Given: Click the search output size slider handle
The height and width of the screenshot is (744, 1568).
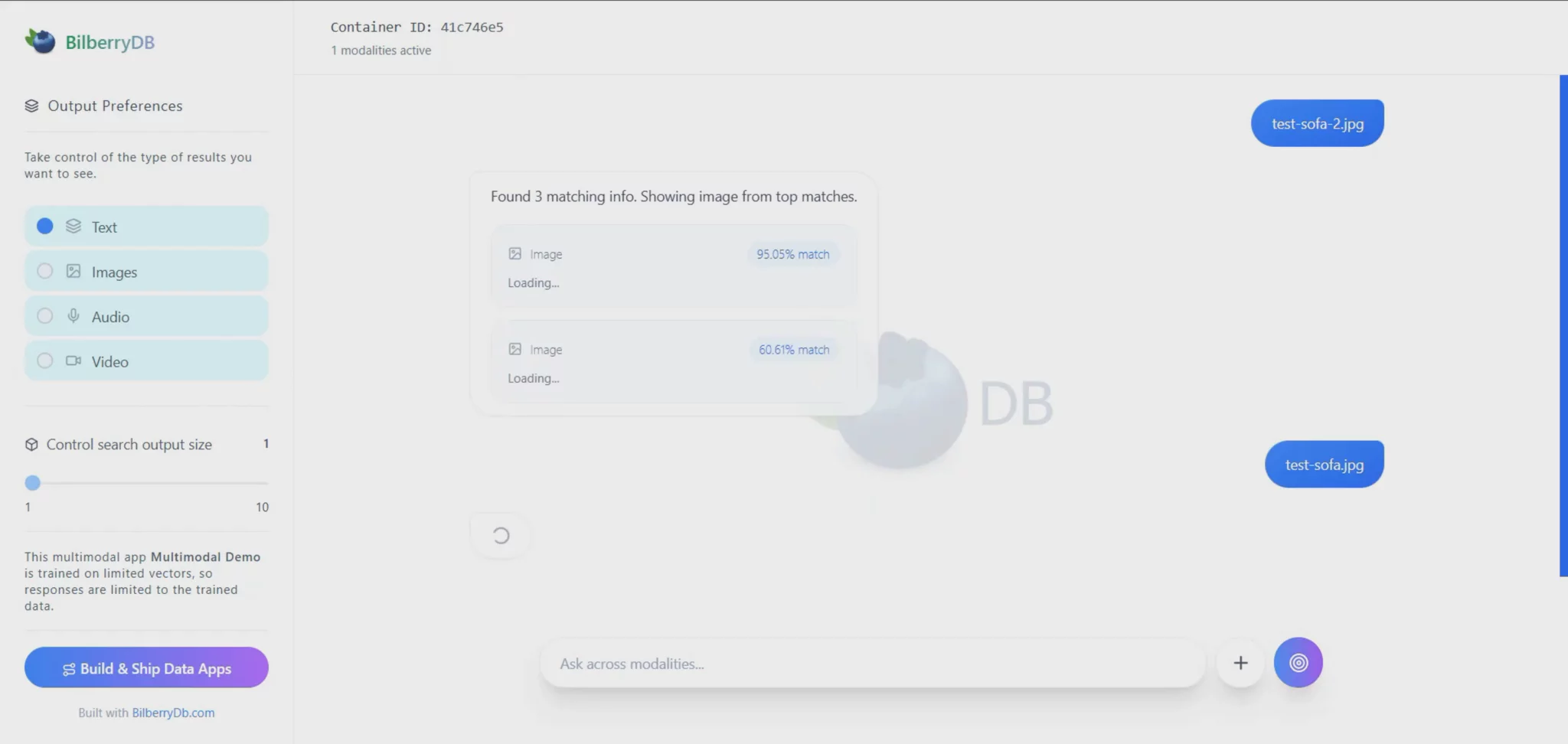Looking at the screenshot, I should tap(32, 483).
